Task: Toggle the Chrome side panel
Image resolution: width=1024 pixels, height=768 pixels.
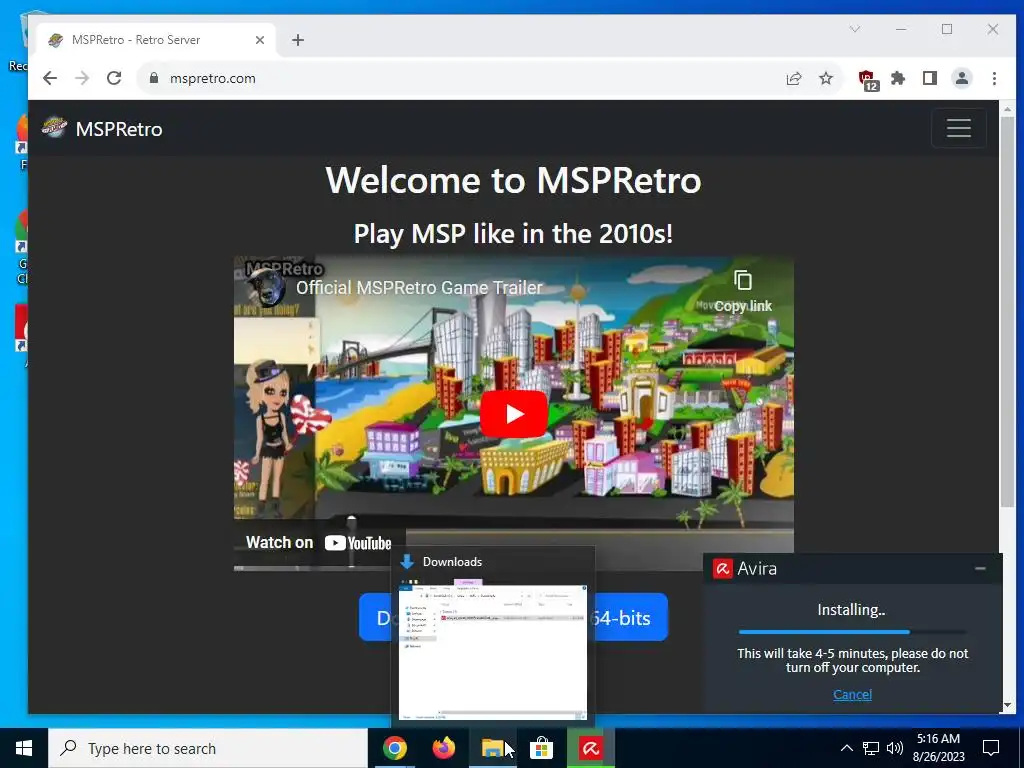Action: (x=930, y=78)
